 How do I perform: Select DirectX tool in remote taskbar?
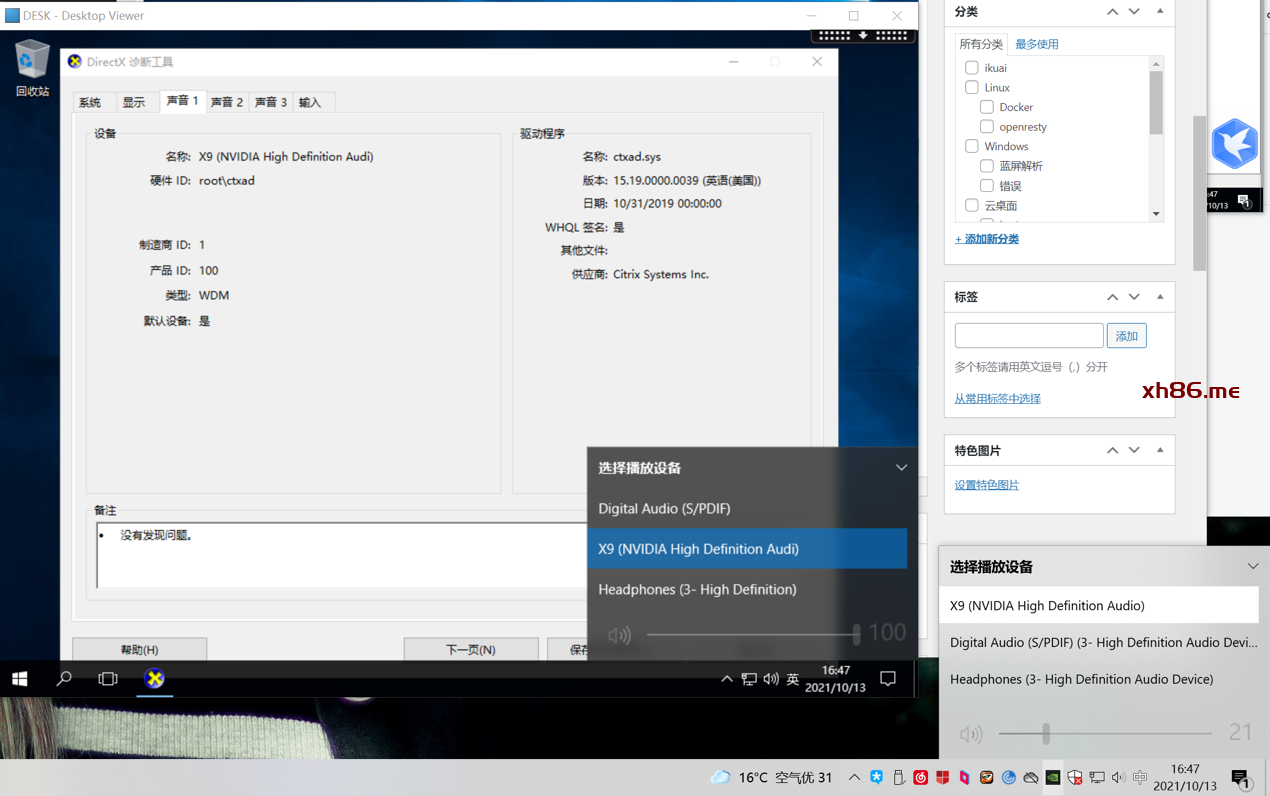(x=154, y=679)
